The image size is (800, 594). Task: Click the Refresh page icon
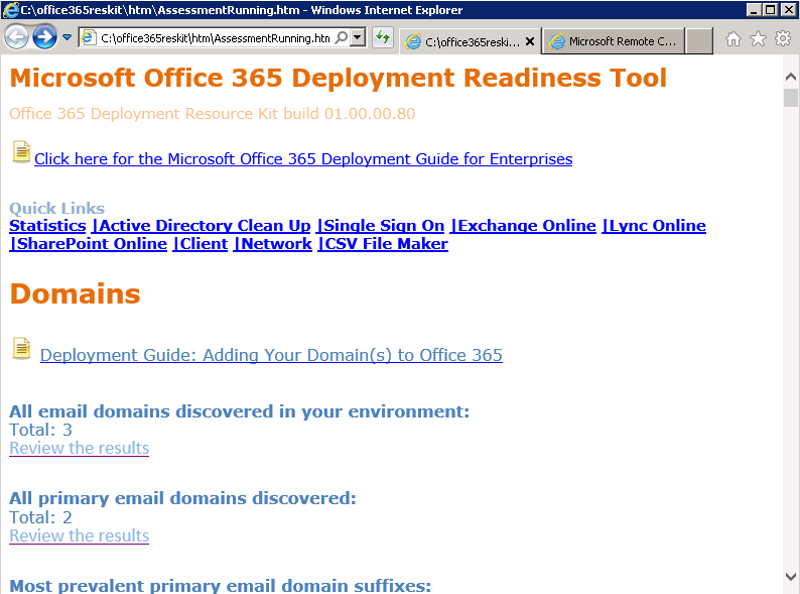point(382,38)
